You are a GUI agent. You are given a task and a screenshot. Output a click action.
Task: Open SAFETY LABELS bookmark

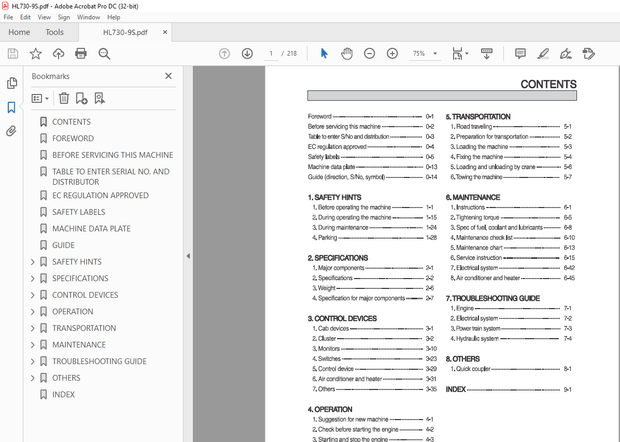pyautogui.click(x=79, y=212)
